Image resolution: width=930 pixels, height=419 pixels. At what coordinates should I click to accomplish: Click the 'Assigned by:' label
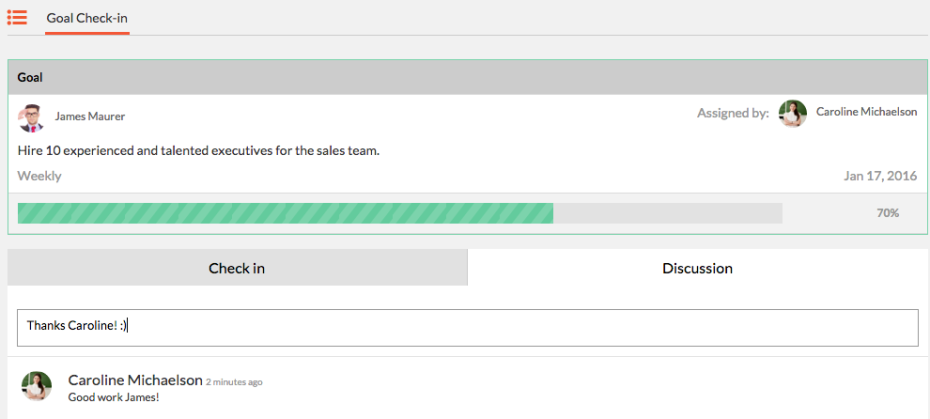[733, 113]
